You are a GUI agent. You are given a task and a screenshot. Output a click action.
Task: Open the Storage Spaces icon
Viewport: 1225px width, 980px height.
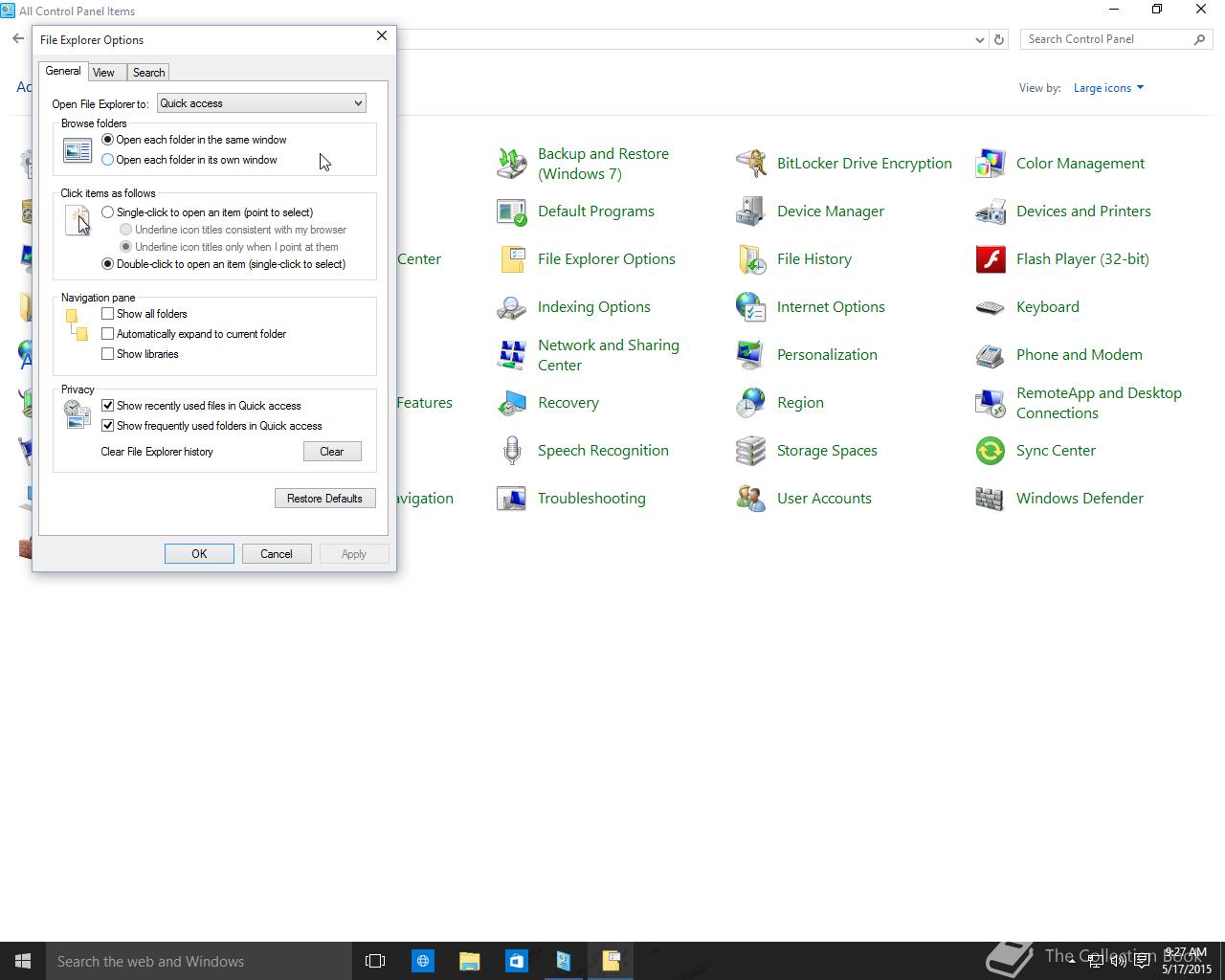(751, 451)
